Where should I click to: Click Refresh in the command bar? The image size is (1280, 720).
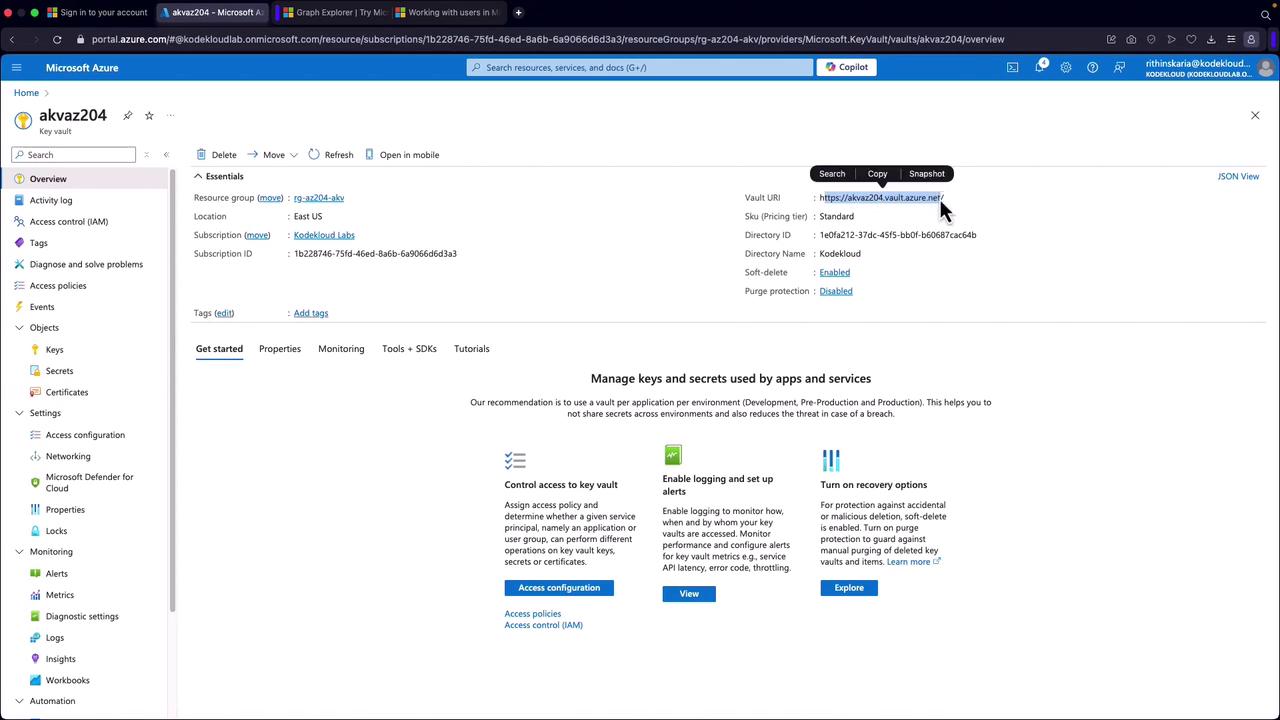(330, 155)
